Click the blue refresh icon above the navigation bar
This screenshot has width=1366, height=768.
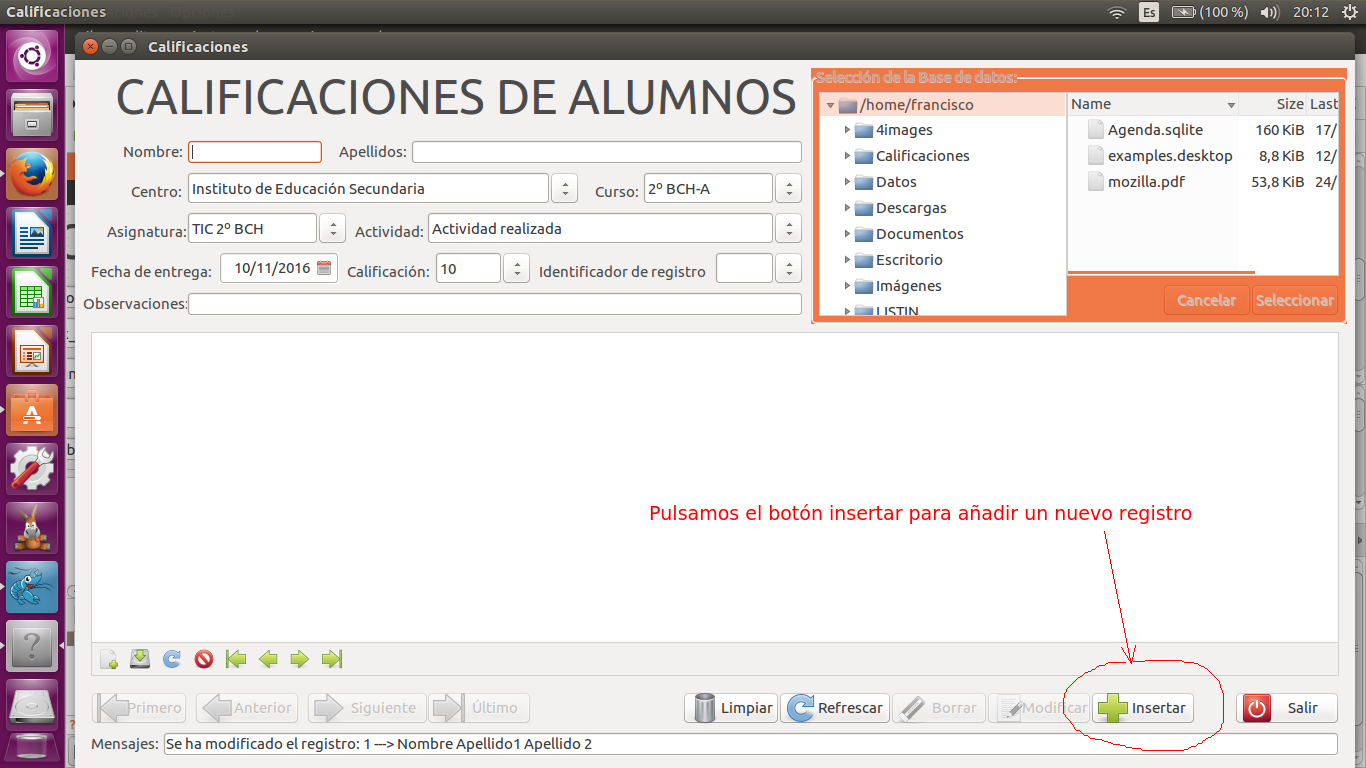(x=171, y=659)
